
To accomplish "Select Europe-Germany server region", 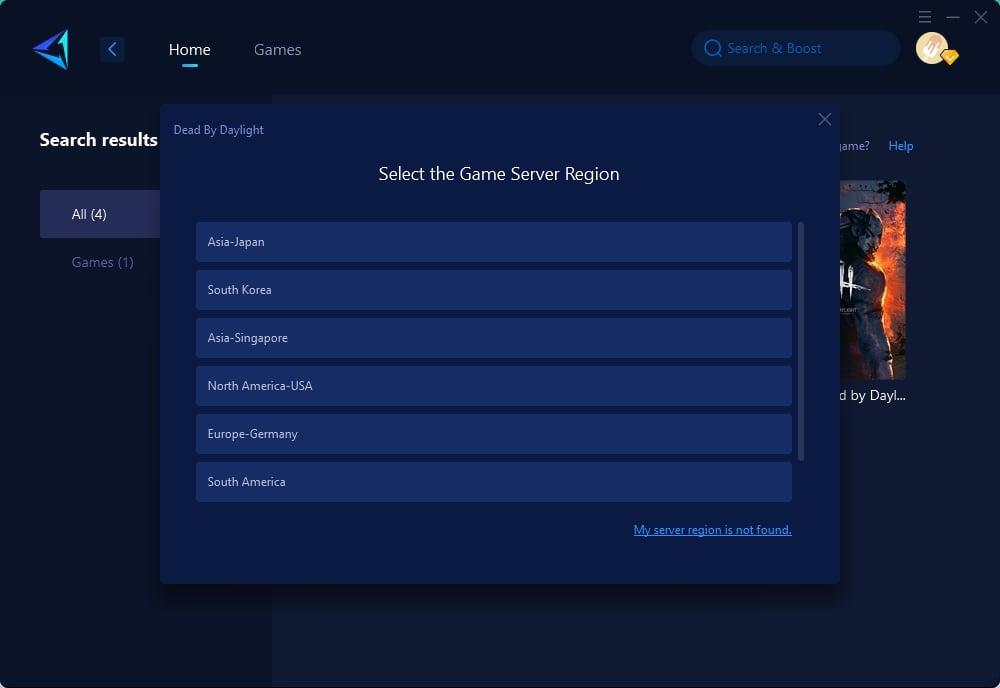I will pyautogui.click(x=494, y=434).
